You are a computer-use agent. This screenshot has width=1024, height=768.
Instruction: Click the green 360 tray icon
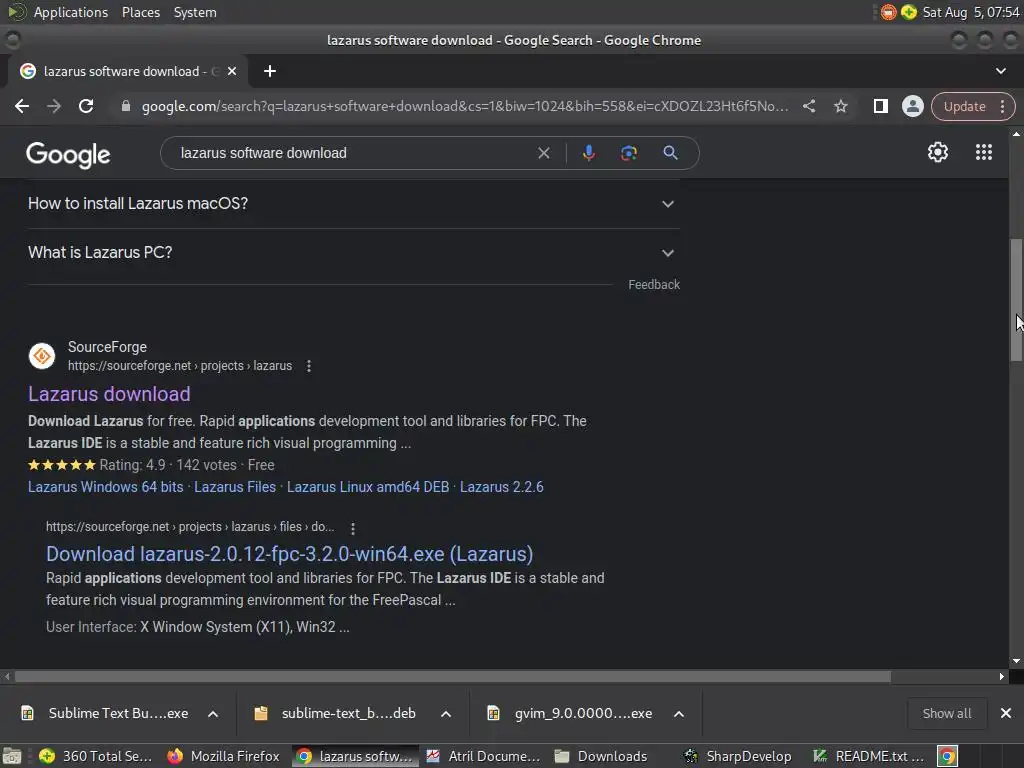908,12
